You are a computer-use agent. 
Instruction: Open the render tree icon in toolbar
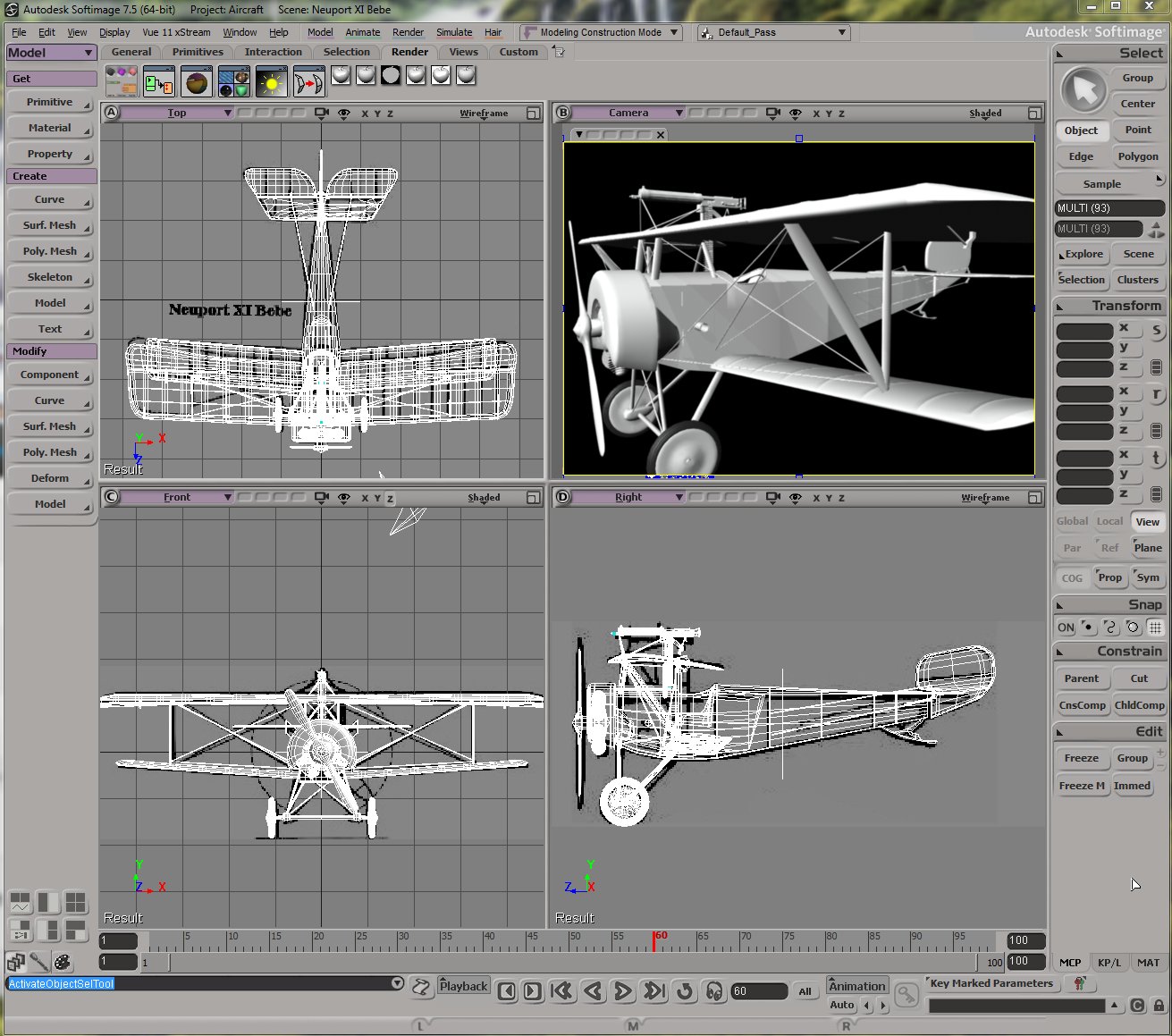pos(158,83)
